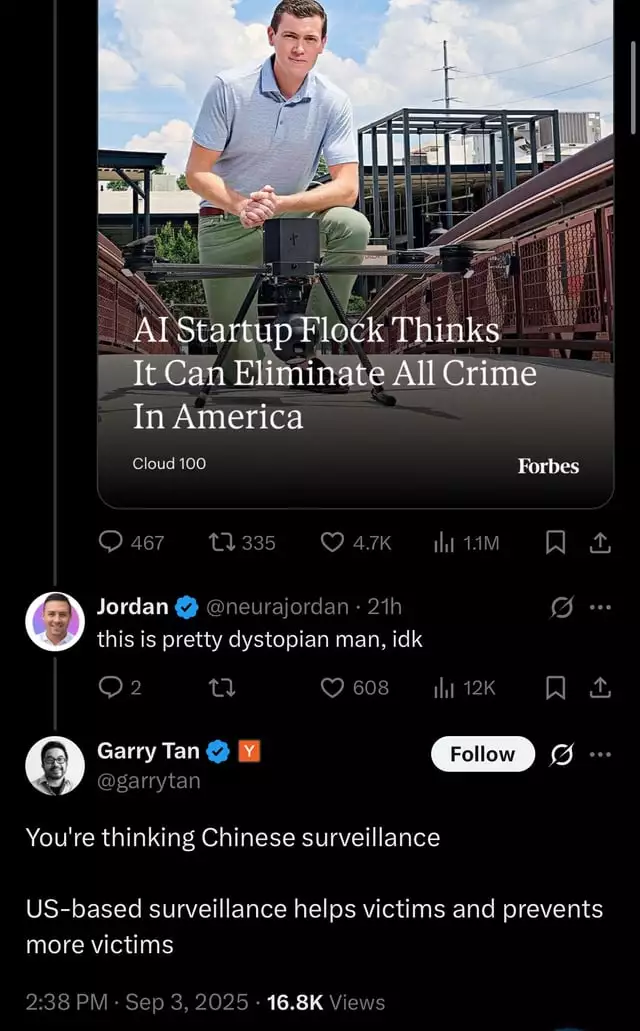Bookmark Jordan's reply

556,688
